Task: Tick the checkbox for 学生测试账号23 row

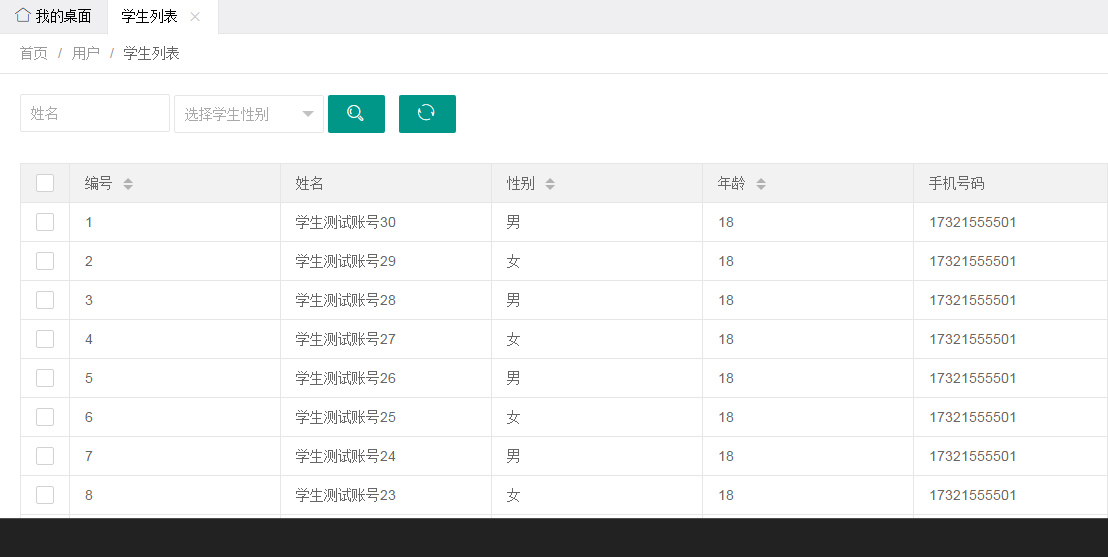Action: [x=45, y=495]
